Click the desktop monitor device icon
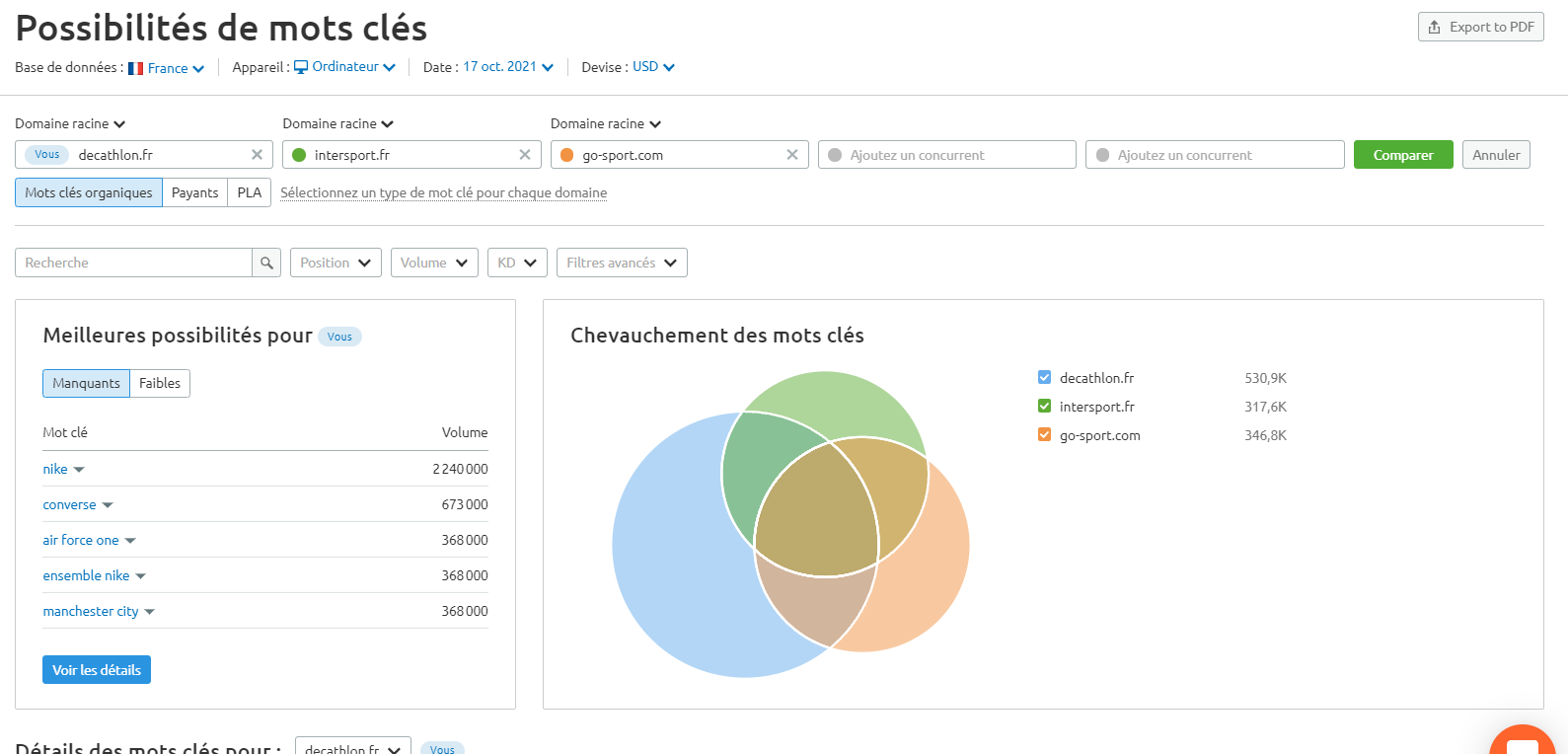 (x=302, y=67)
